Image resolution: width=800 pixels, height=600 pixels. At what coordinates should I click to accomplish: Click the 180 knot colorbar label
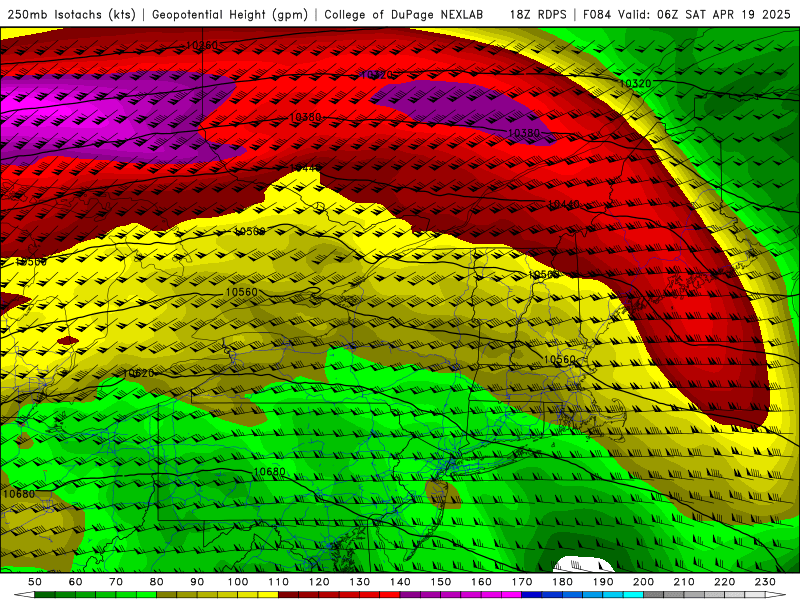pyautogui.click(x=563, y=582)
